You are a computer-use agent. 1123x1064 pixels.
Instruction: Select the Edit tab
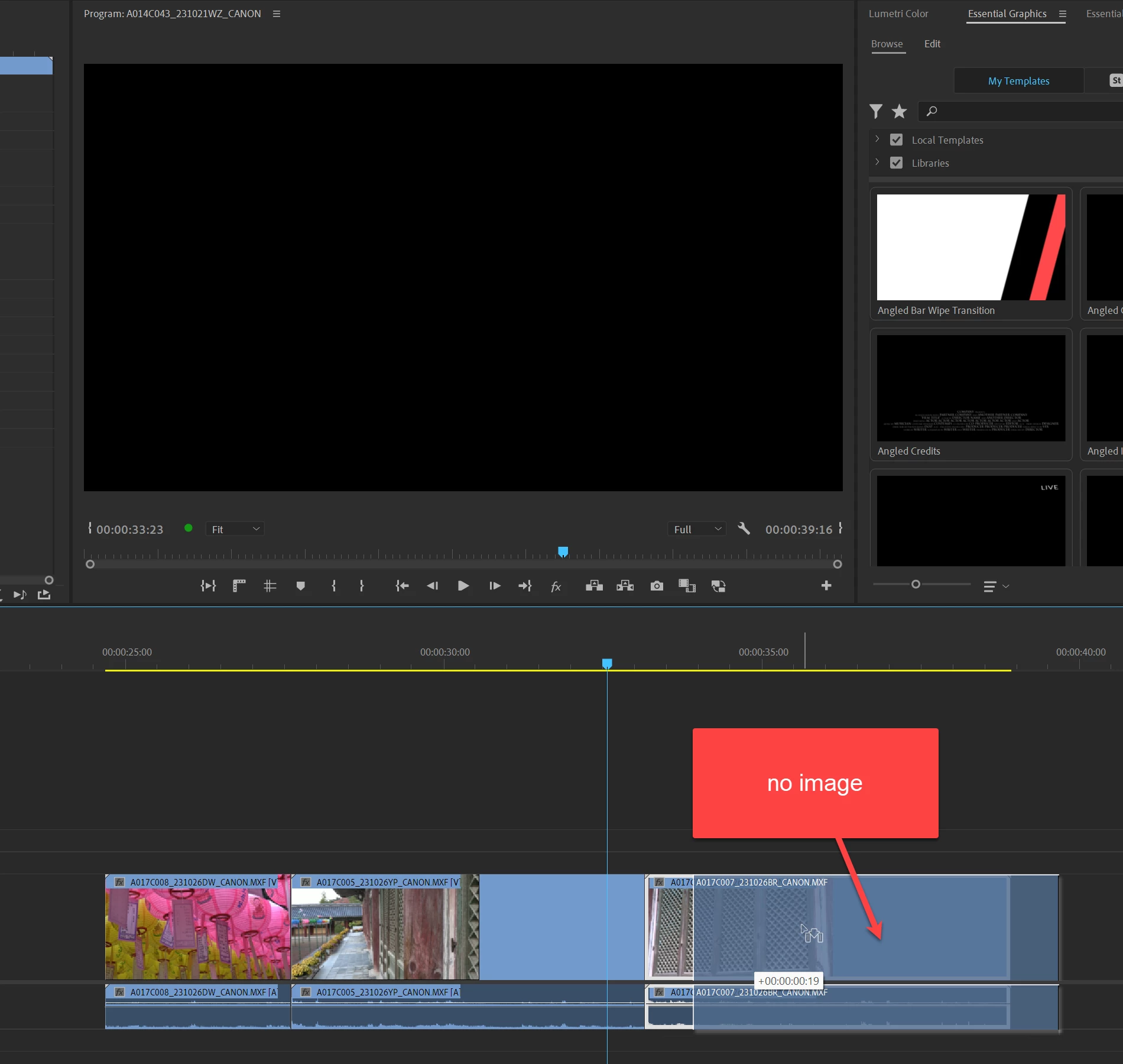(x=932, y=44)
